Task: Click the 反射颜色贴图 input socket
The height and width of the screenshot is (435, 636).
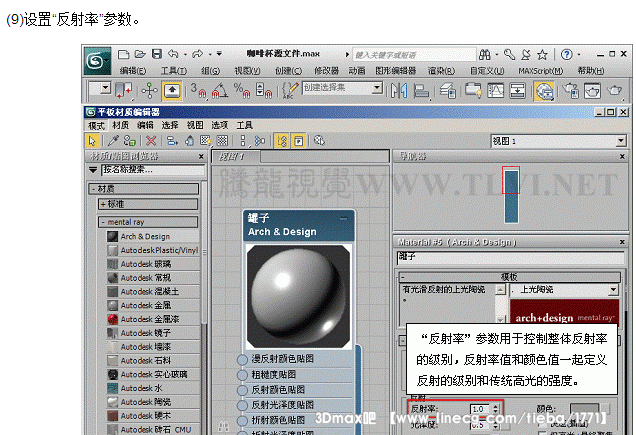Action: coord(242,390)
